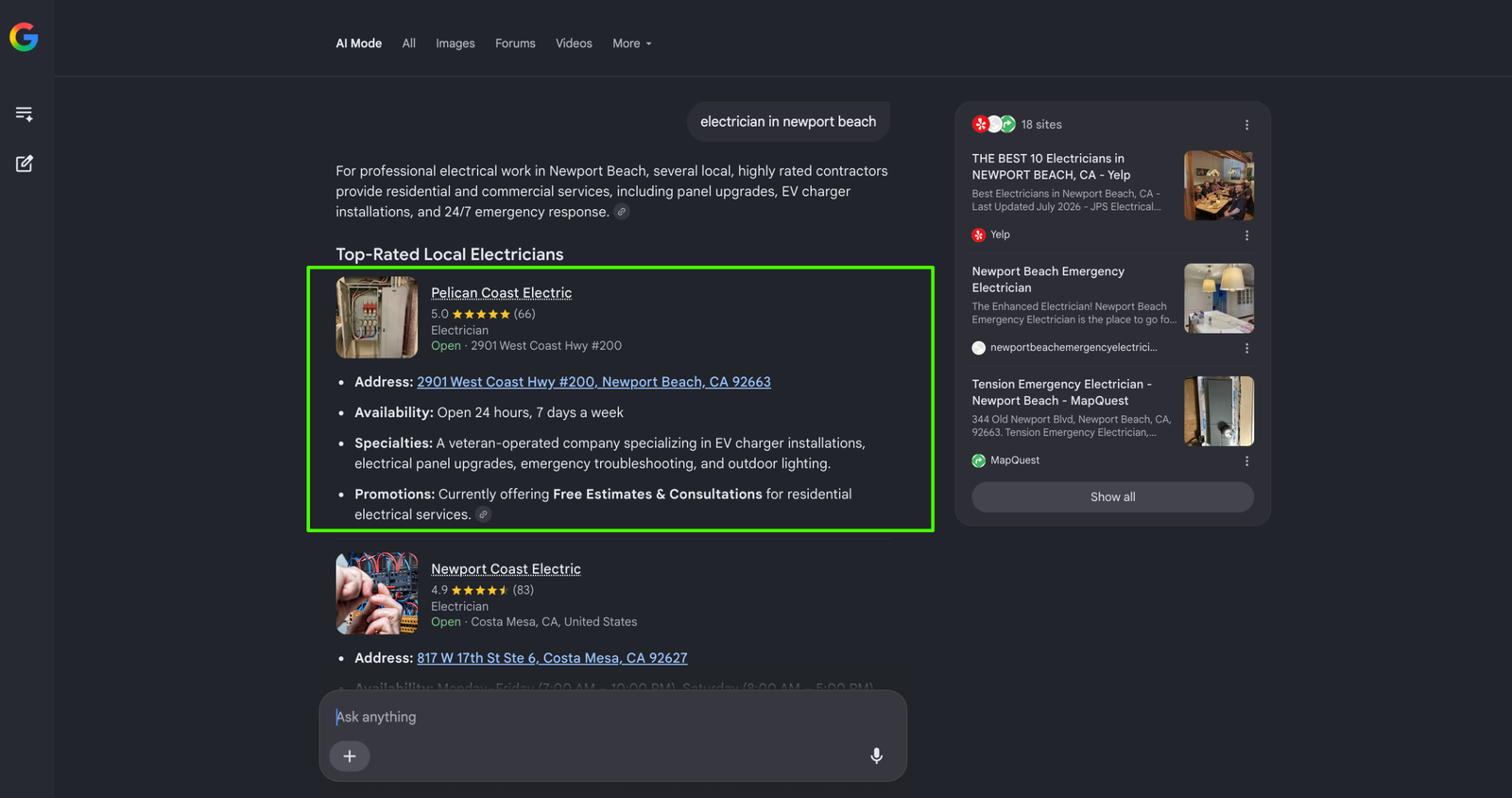
Task: Click the Newport Coast Electric wiring photo
Action: pyautogui.click(x=377, y=594)
